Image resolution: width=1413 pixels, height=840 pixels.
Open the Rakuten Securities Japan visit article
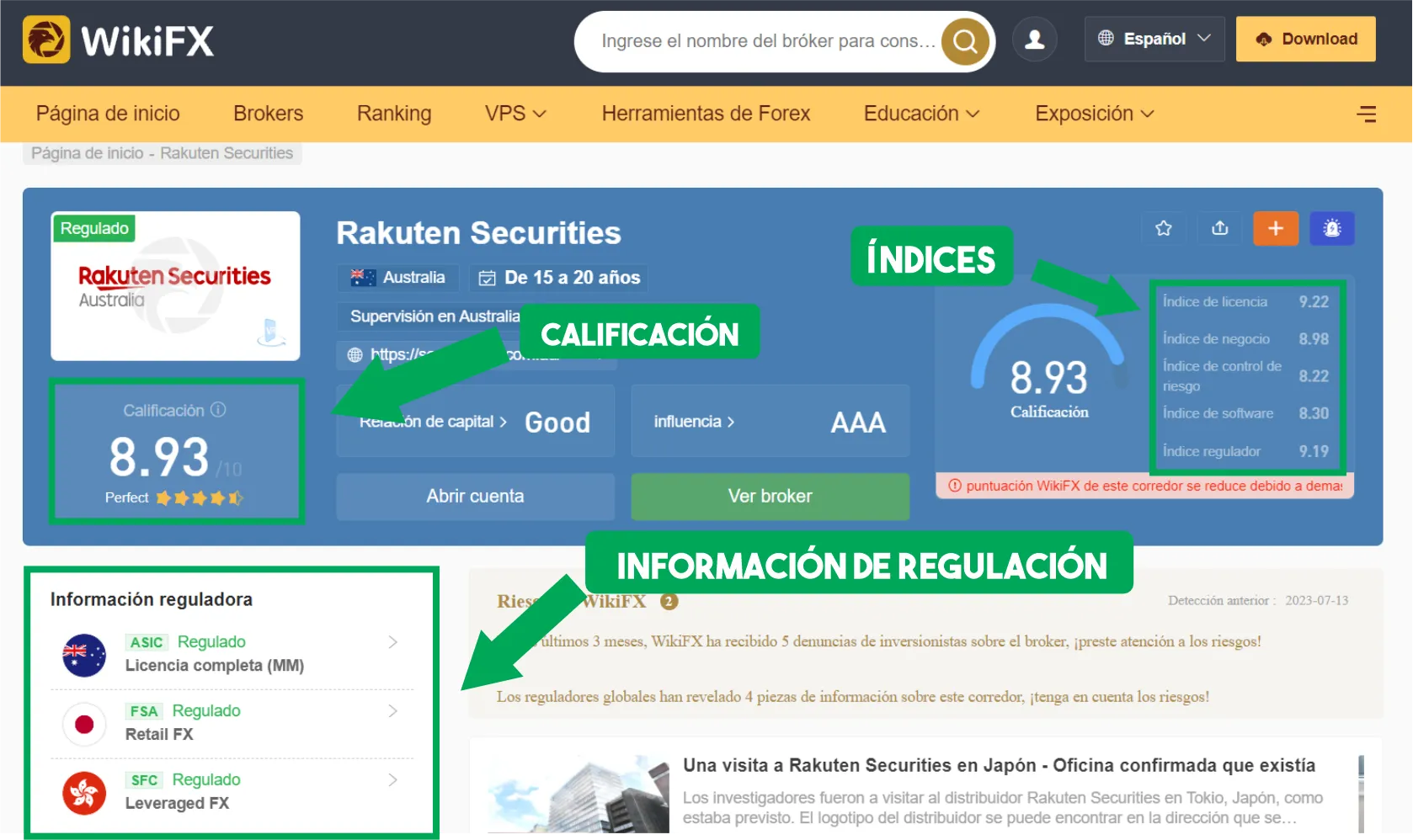[999, 765]
